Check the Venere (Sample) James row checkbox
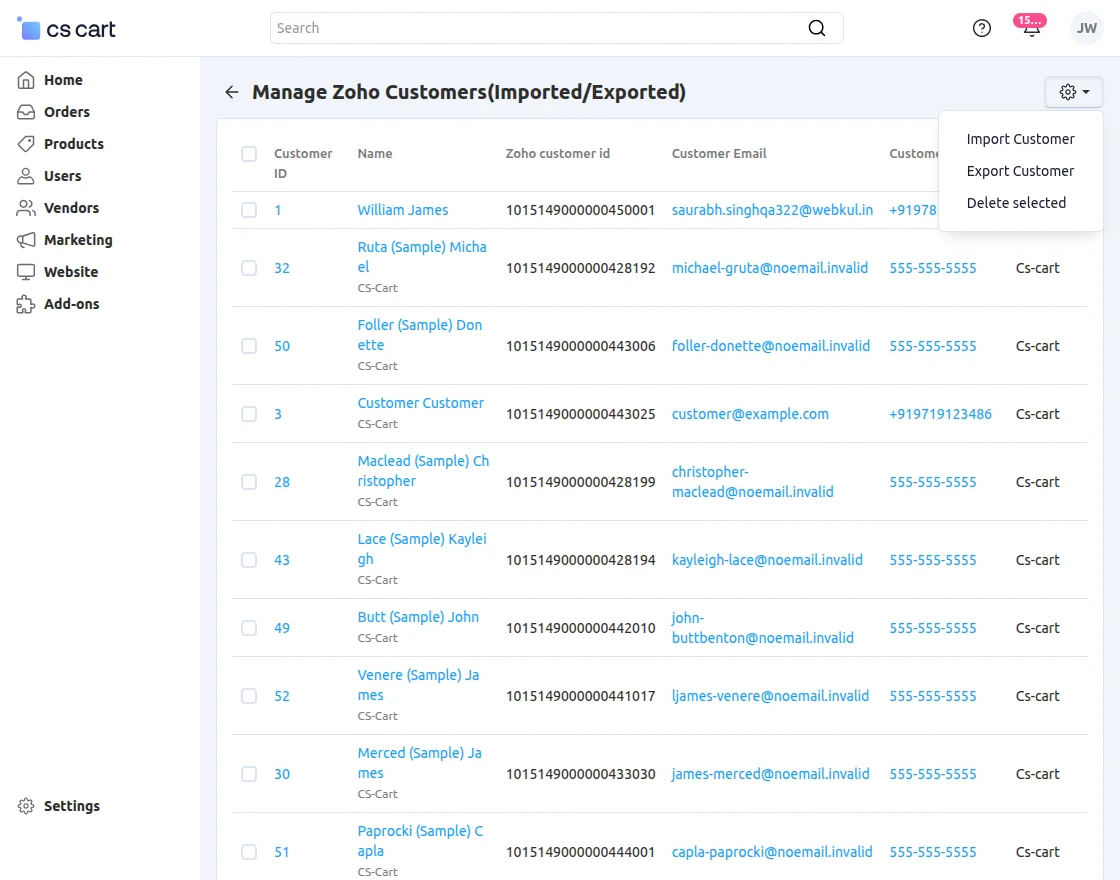 point(249,696)
